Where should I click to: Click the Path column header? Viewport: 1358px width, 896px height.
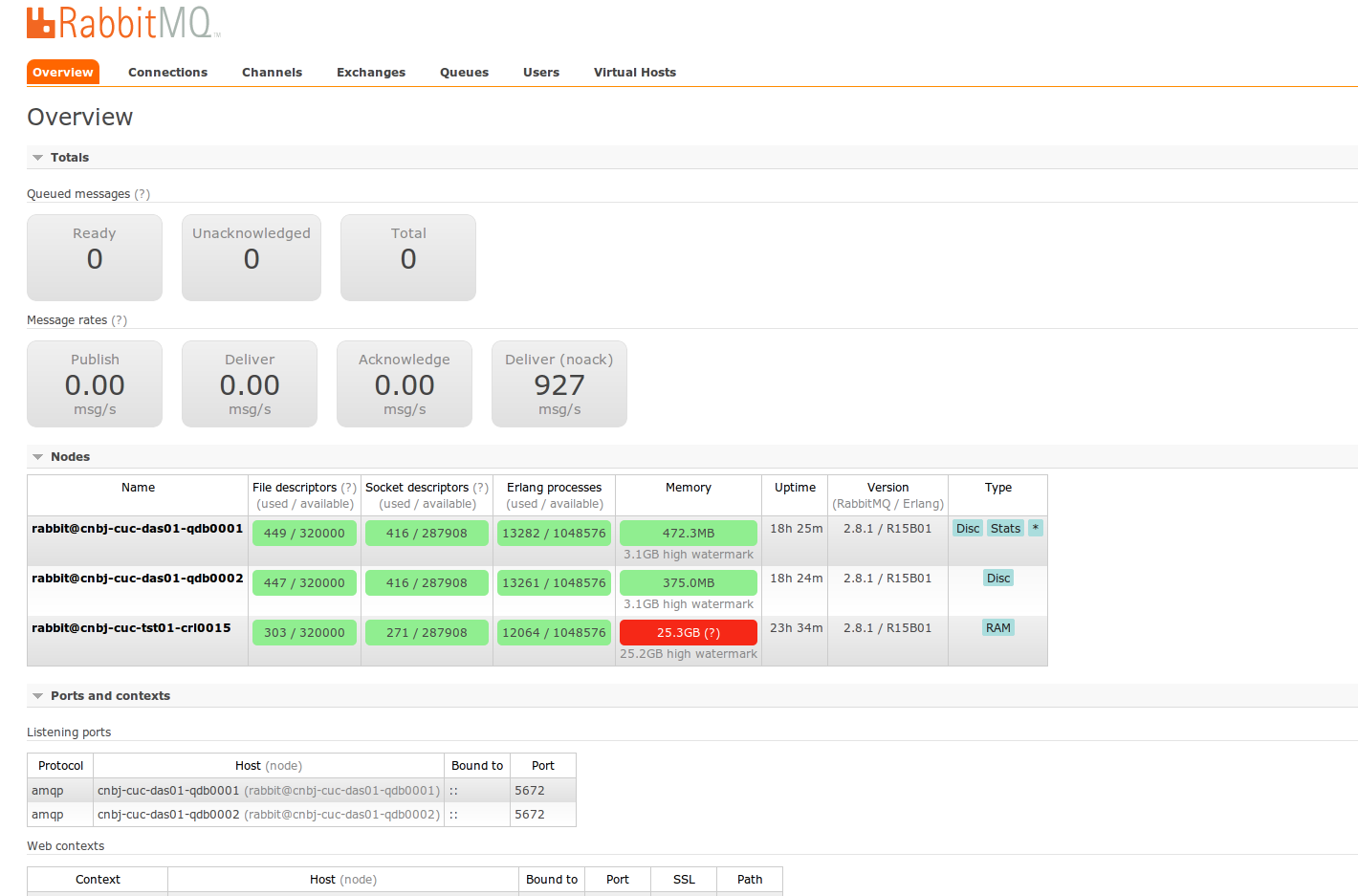click(x=750, y=879)
